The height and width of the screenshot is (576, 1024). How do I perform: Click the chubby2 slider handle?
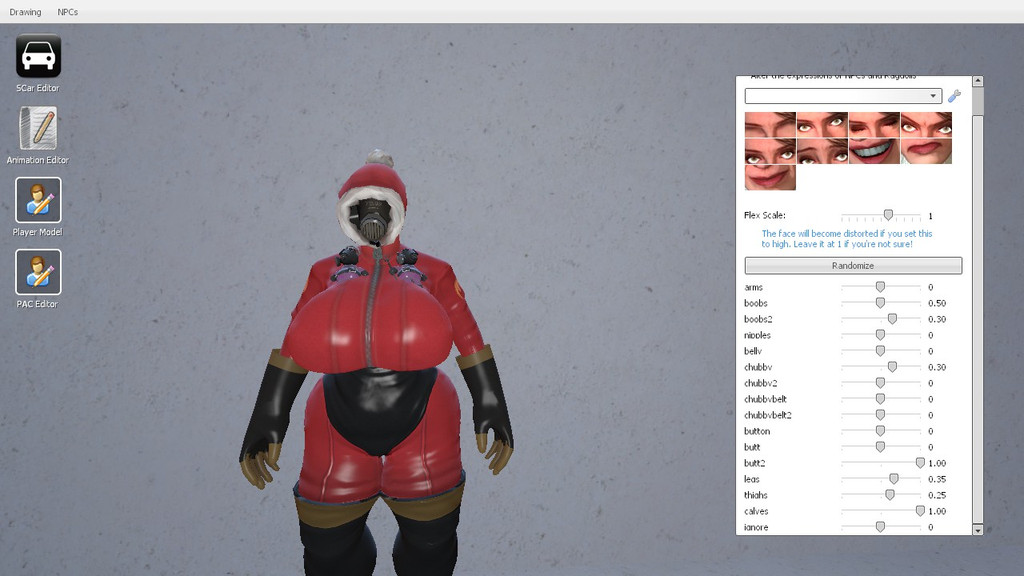coord(880,383)
